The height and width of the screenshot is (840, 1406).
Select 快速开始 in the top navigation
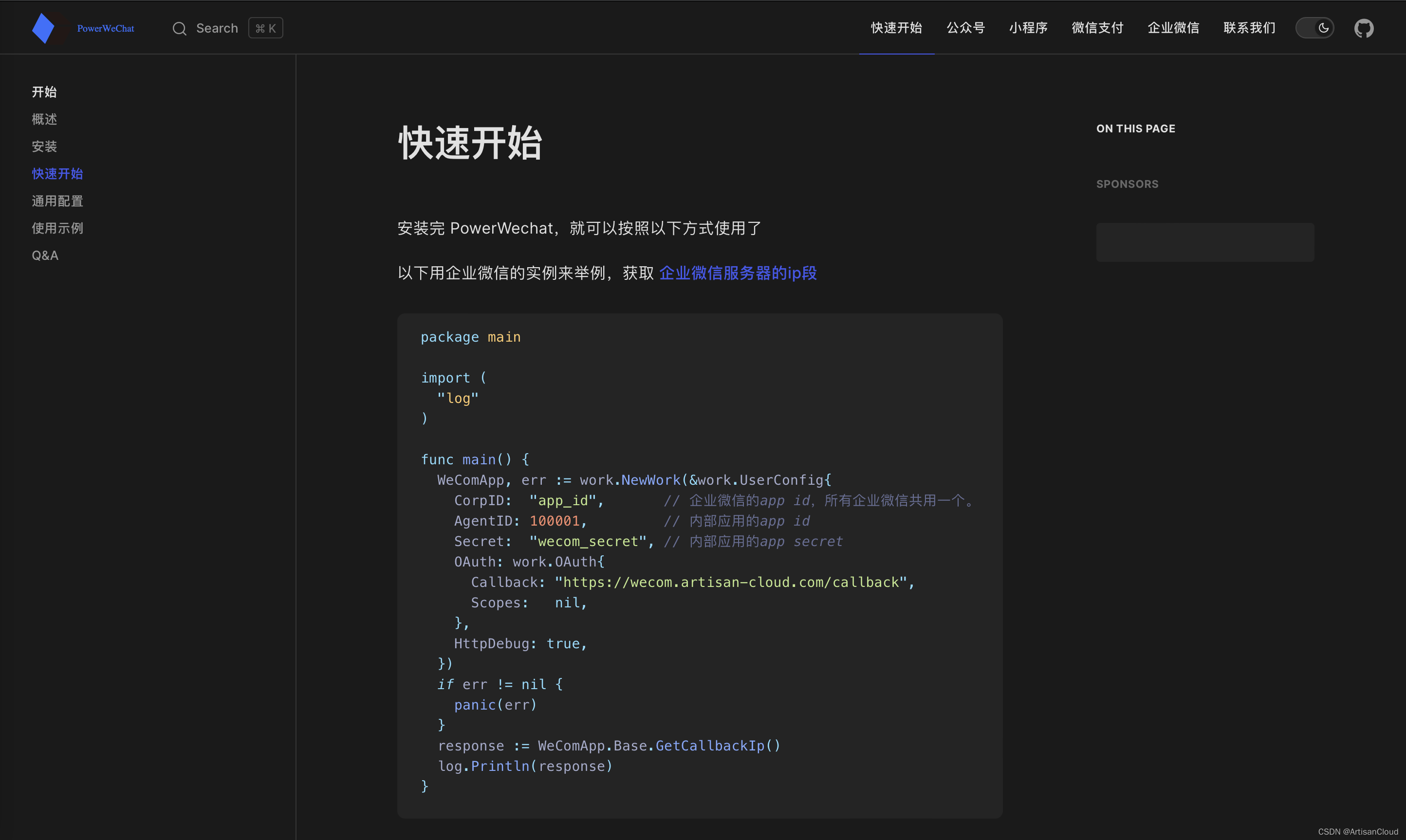[x=895, y=27]
